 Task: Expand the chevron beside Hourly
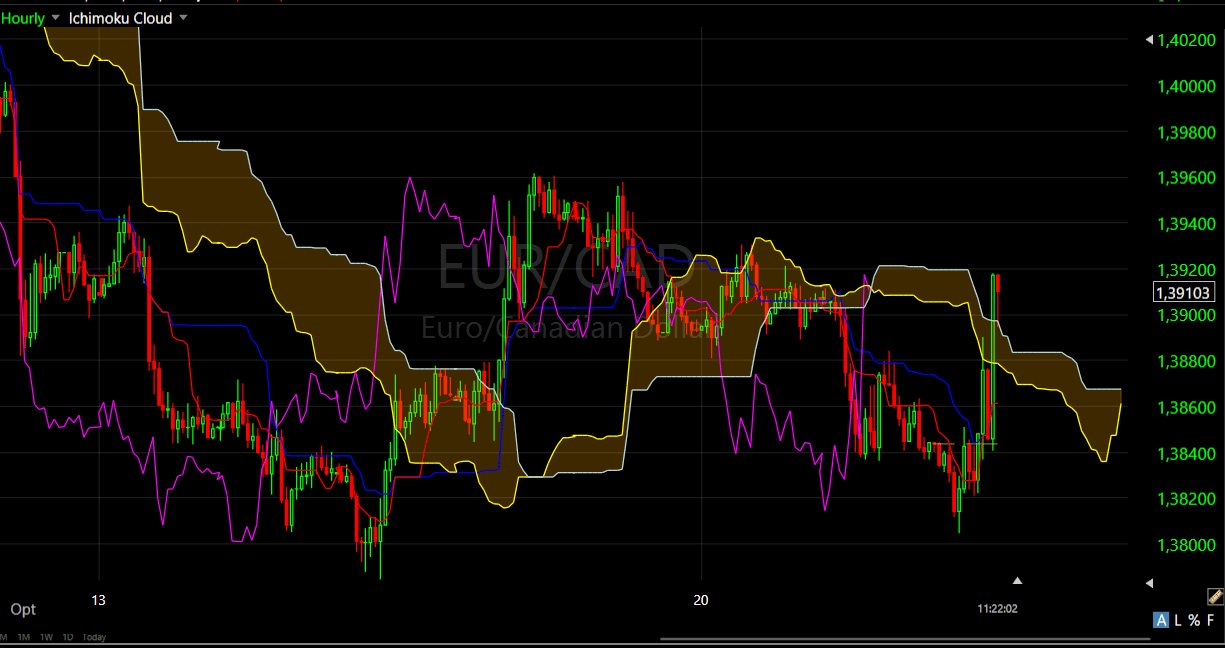[x=55, y=17]
